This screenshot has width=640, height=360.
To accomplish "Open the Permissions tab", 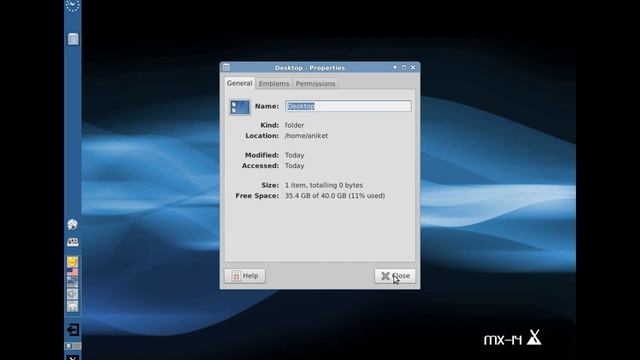I will pyautogui.click(x=316, y=84).
